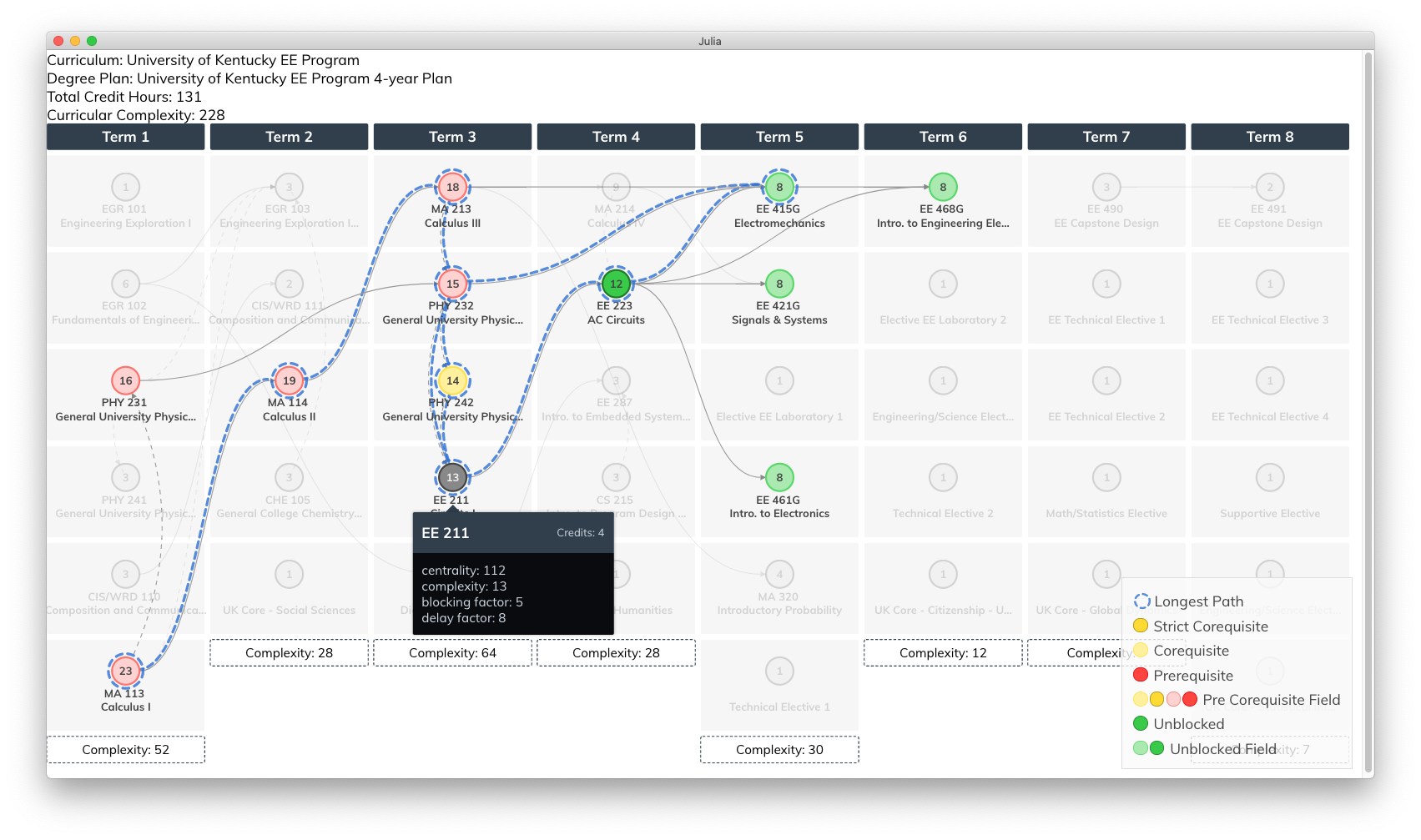Click the PHY 232 node circle
The height and width of the screenshot is (840, 1421).
(452, 284)
